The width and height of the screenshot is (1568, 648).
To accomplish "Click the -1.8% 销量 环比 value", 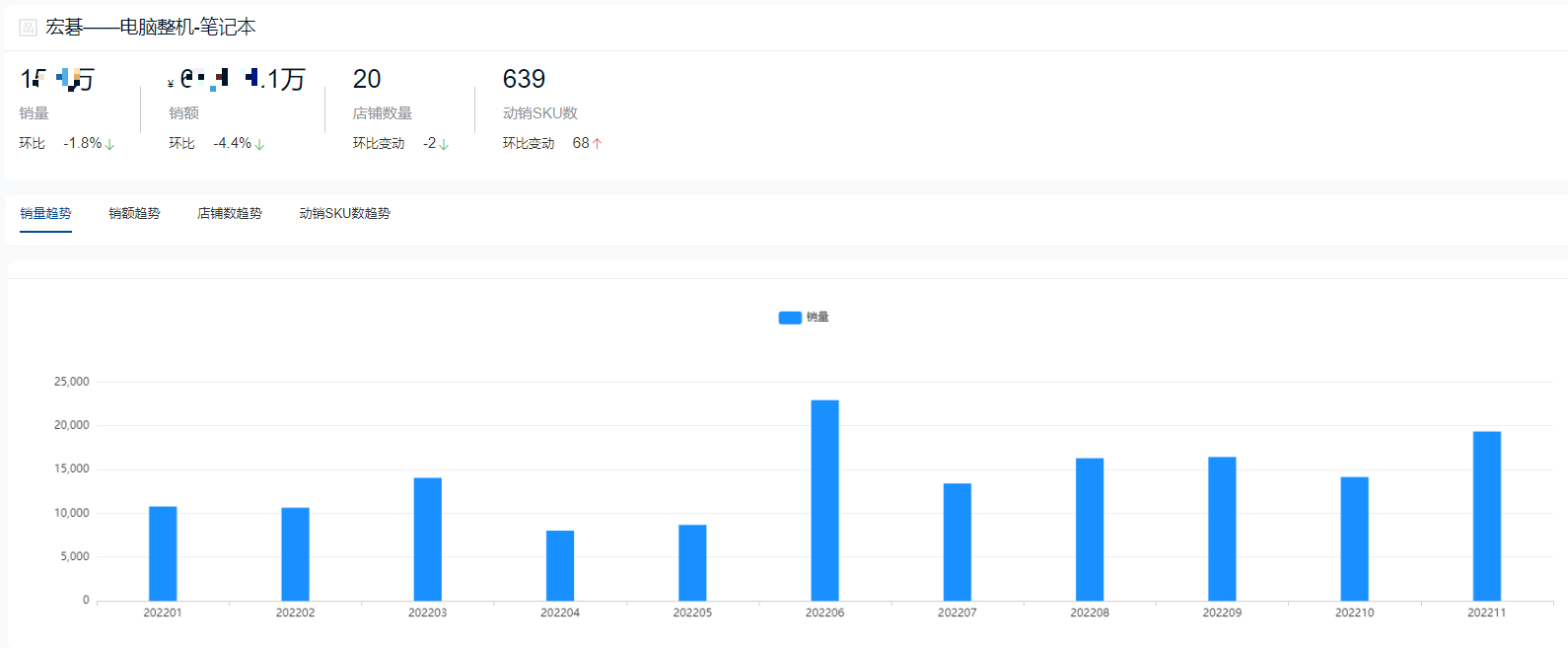I will 83,143.
